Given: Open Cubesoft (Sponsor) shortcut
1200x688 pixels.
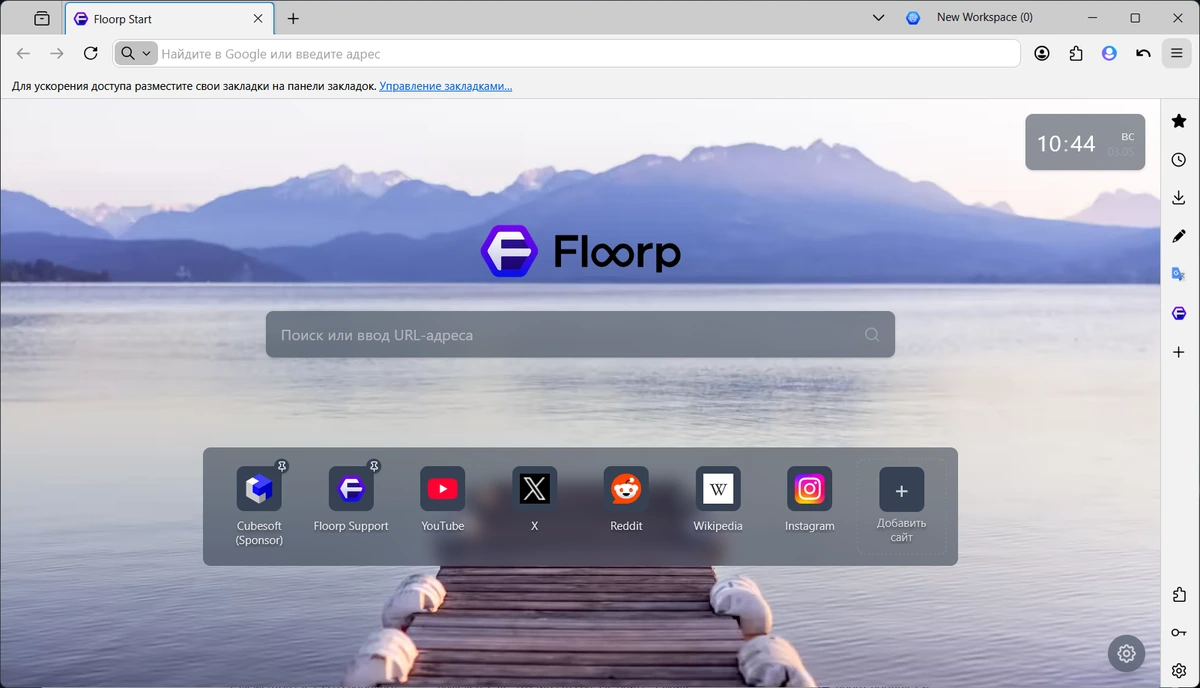Looking at the screenshot, I should coord(259,505).
